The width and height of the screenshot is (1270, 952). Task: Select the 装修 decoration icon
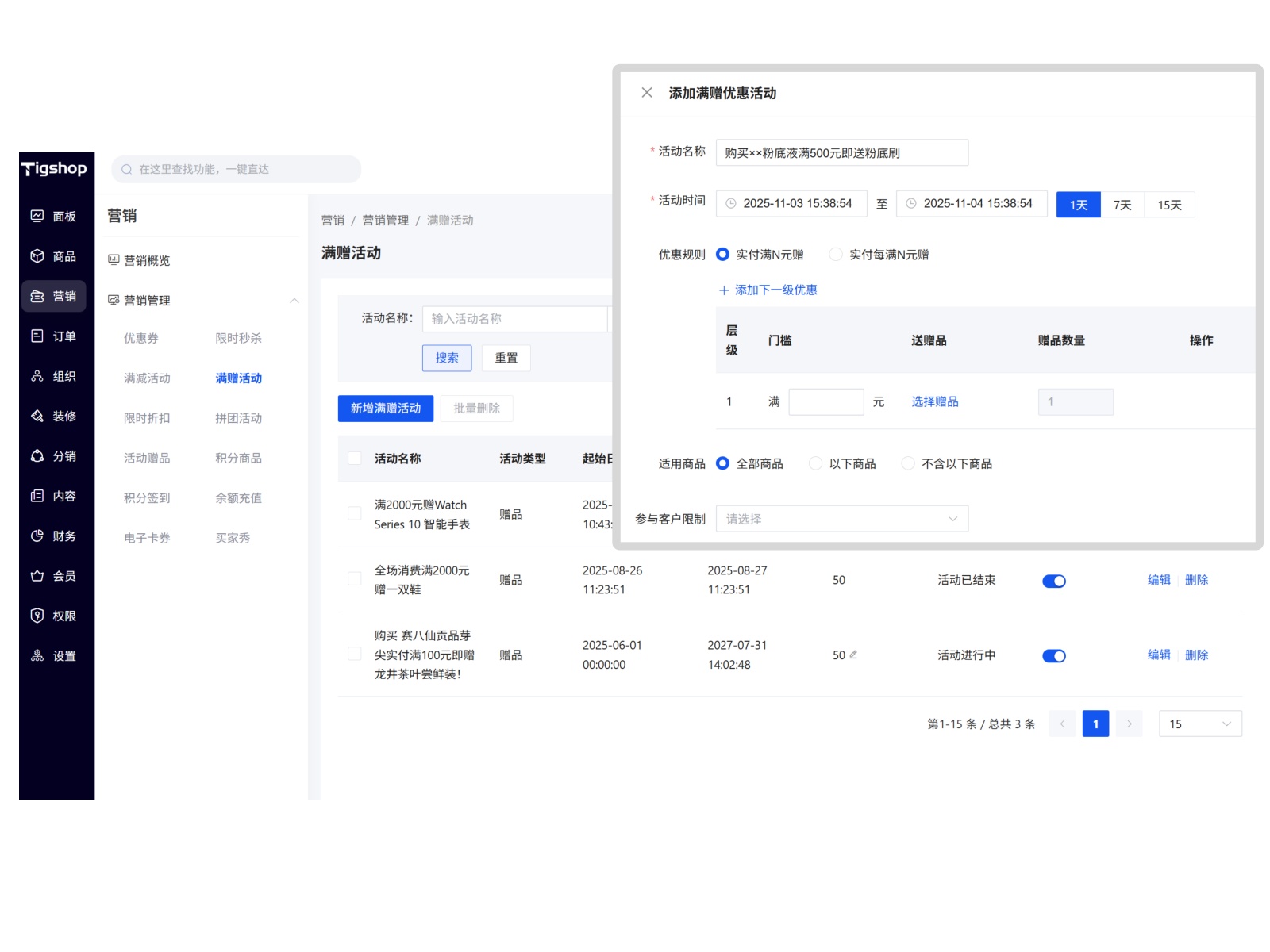point(37,416)
